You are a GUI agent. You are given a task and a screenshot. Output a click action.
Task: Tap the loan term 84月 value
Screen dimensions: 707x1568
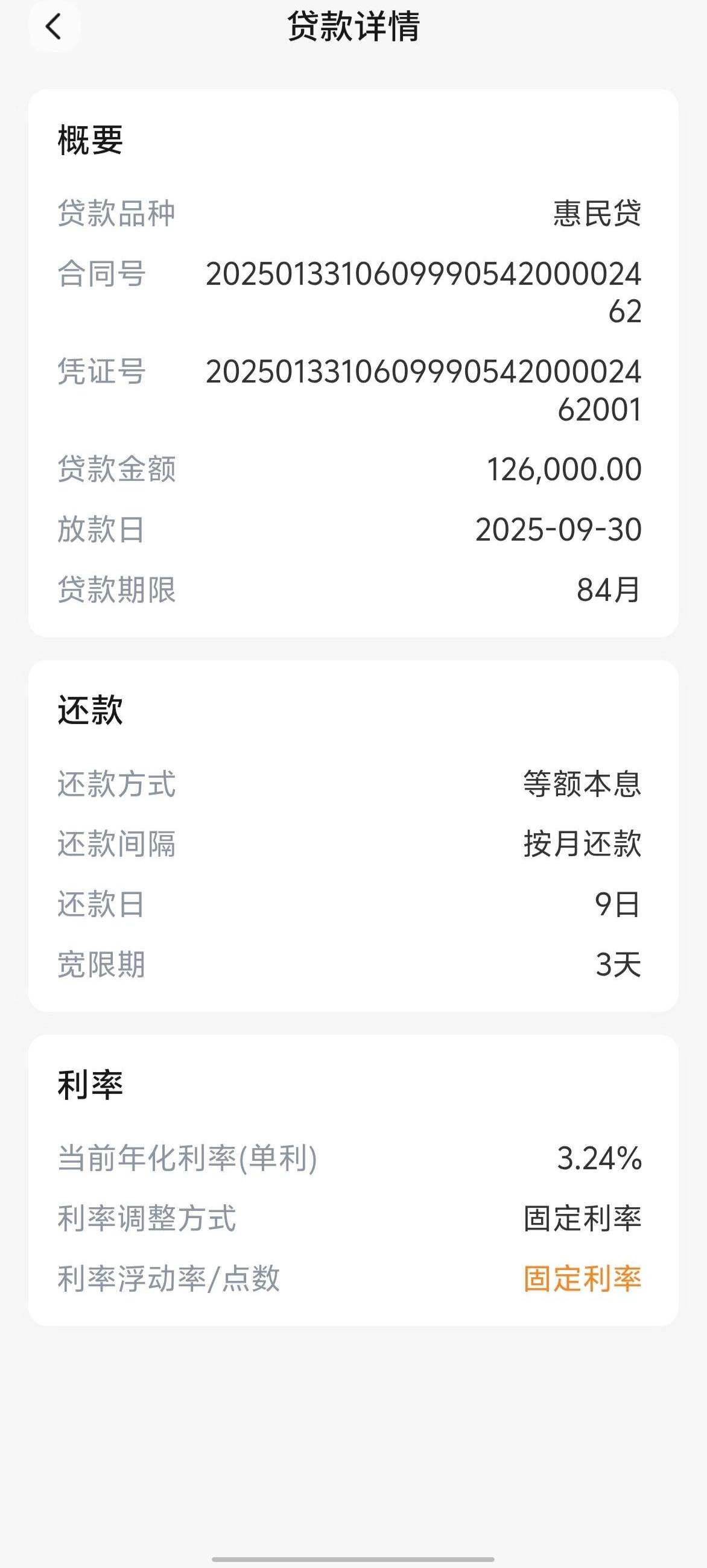pyautogui.click(x=609, y=590)
